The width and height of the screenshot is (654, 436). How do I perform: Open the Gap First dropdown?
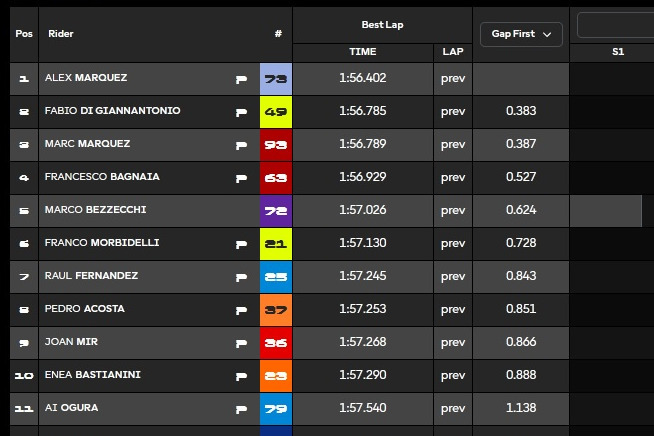(521, 34)
